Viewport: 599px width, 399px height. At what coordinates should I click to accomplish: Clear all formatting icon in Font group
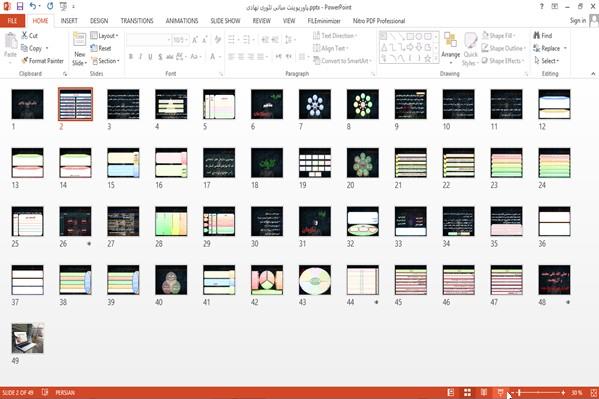(x=218, y=40)
